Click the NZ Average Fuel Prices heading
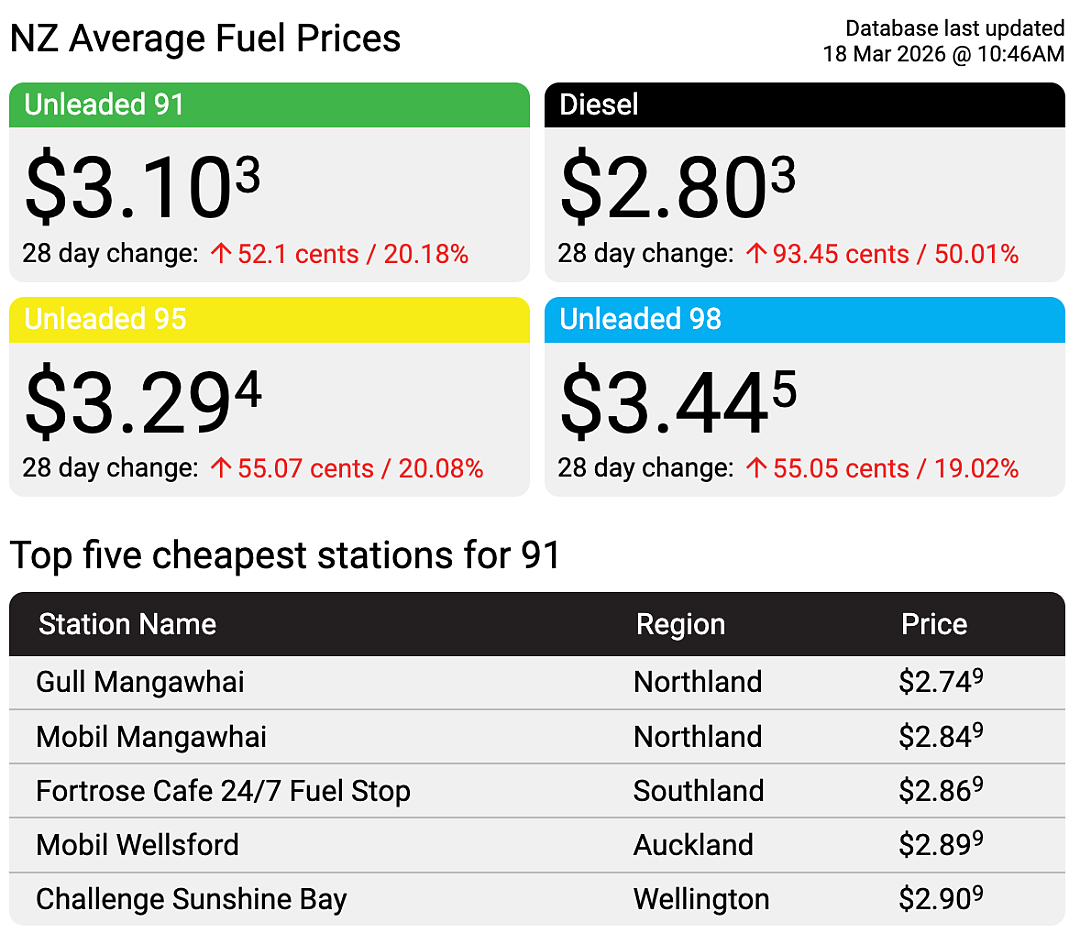 tap(205, 39)
